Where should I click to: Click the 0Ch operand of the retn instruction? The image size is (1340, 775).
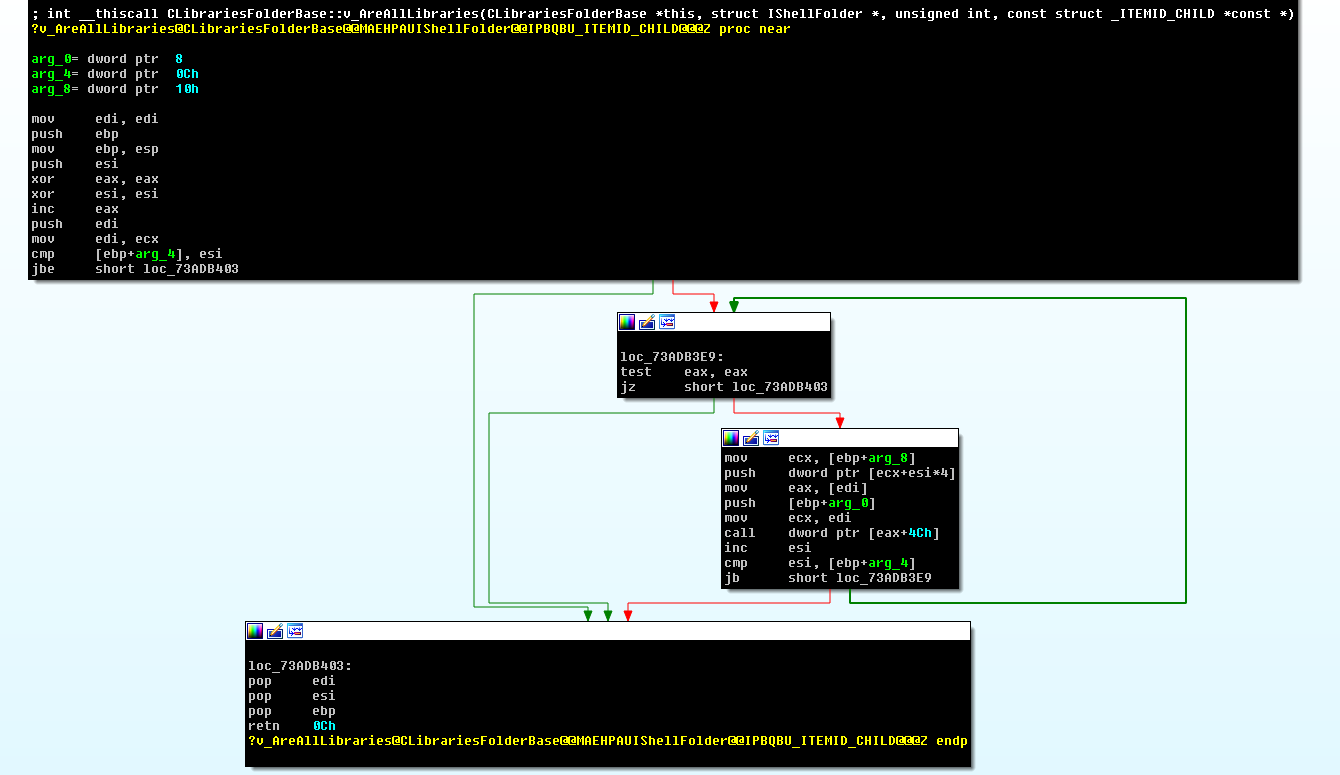tap(324, 725)
